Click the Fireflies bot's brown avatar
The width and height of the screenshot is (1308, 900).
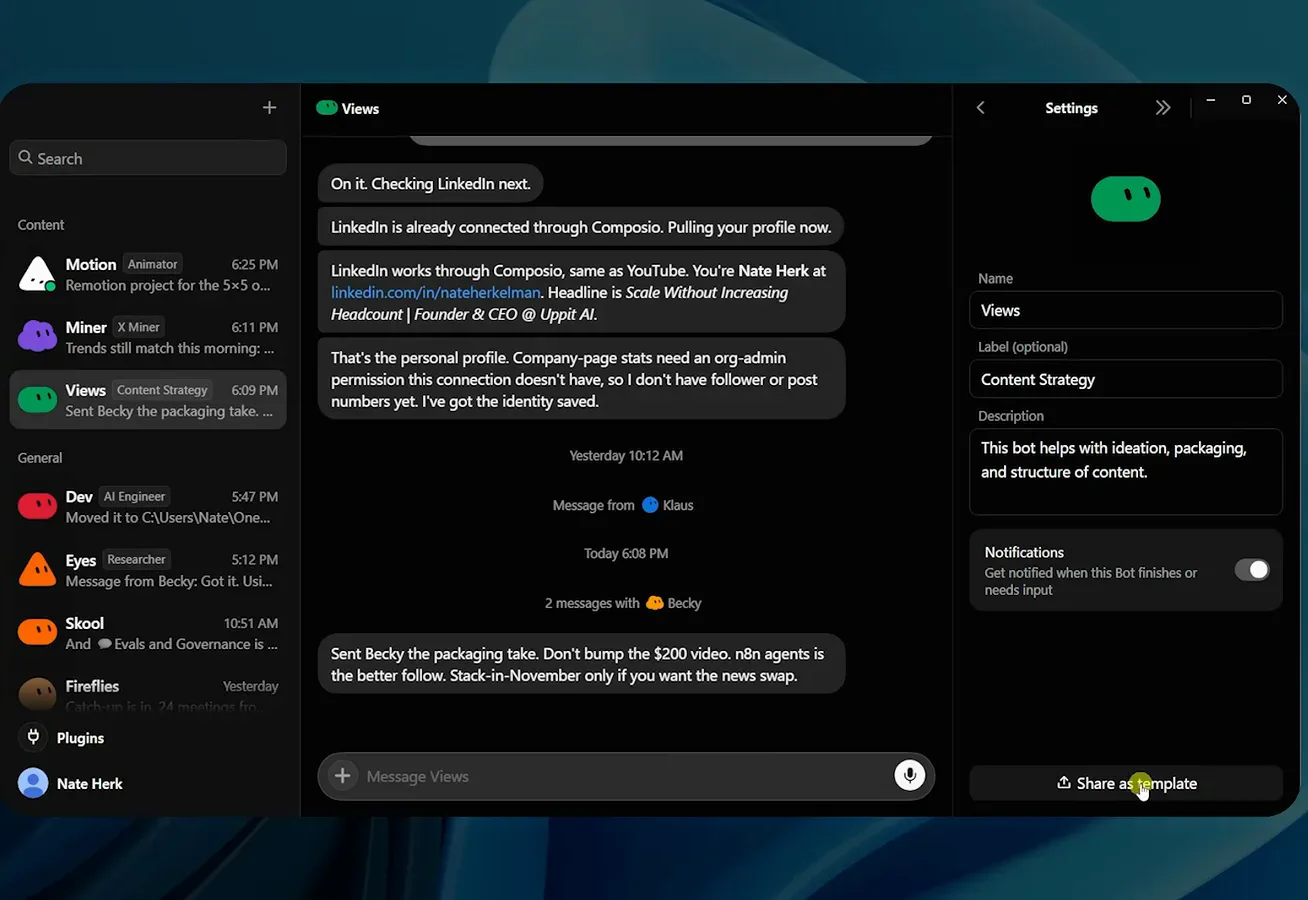[37, 694]
